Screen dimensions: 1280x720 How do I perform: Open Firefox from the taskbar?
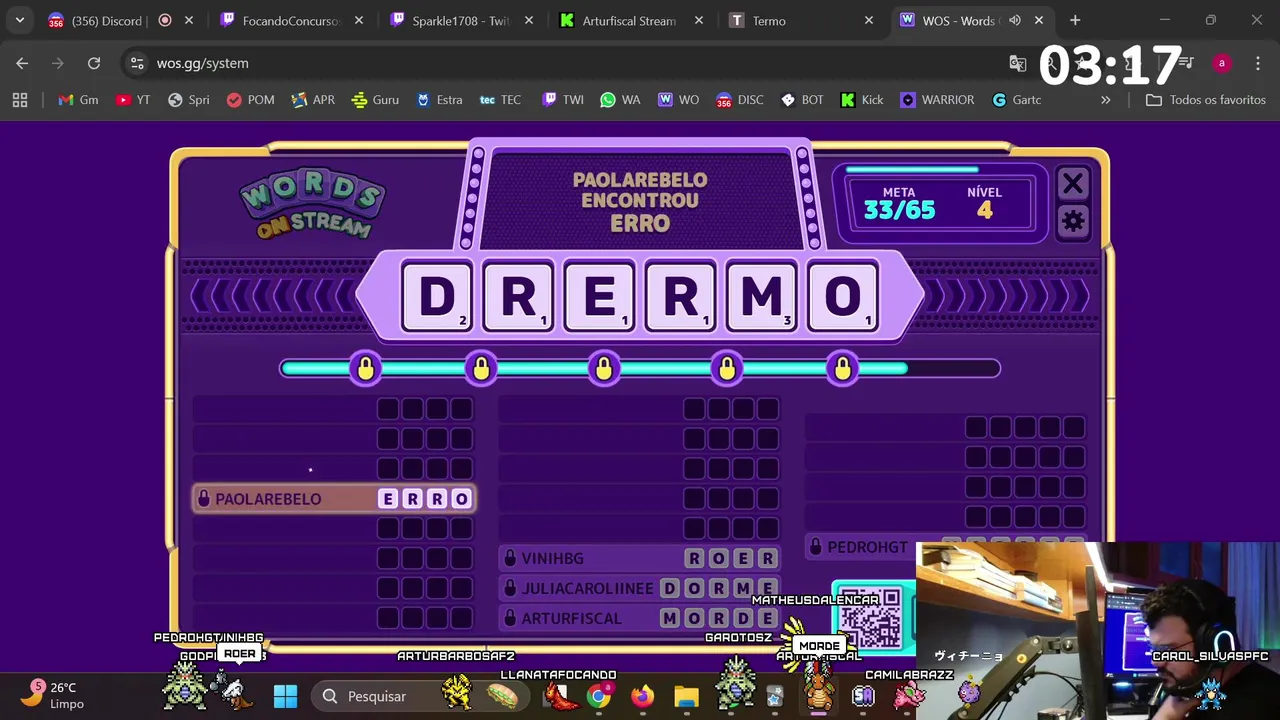[x=642, y=696]
